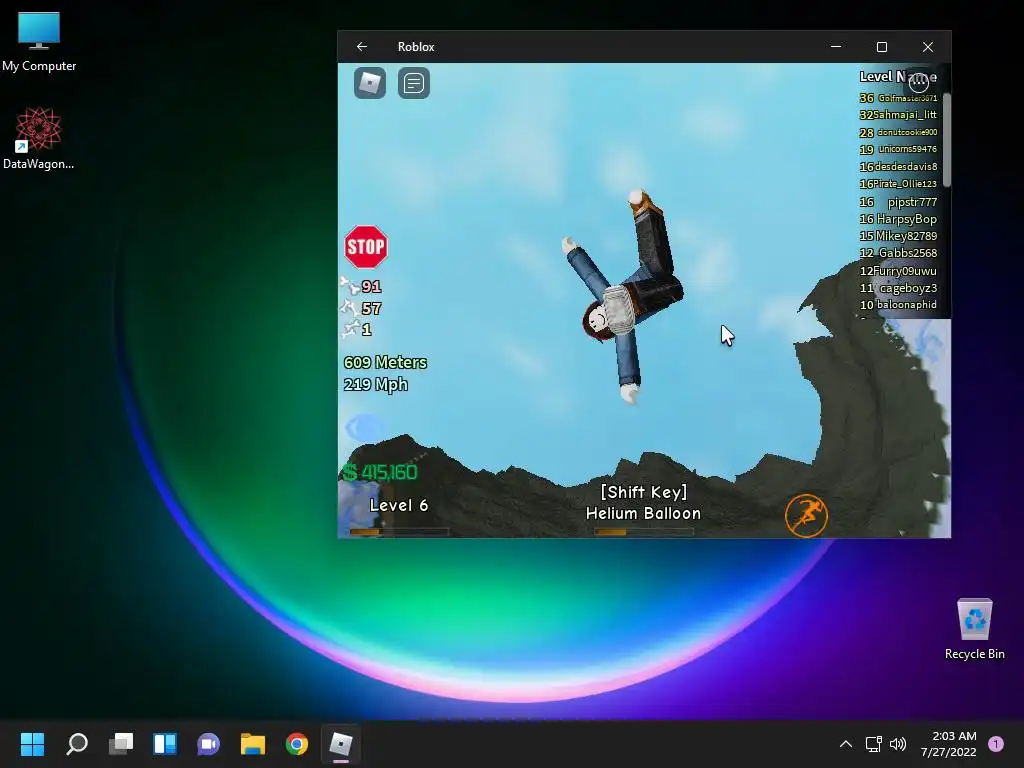Select player baloonaphid in leaderboard
The height and width of the screenshot is (768, 1024).
906,304
